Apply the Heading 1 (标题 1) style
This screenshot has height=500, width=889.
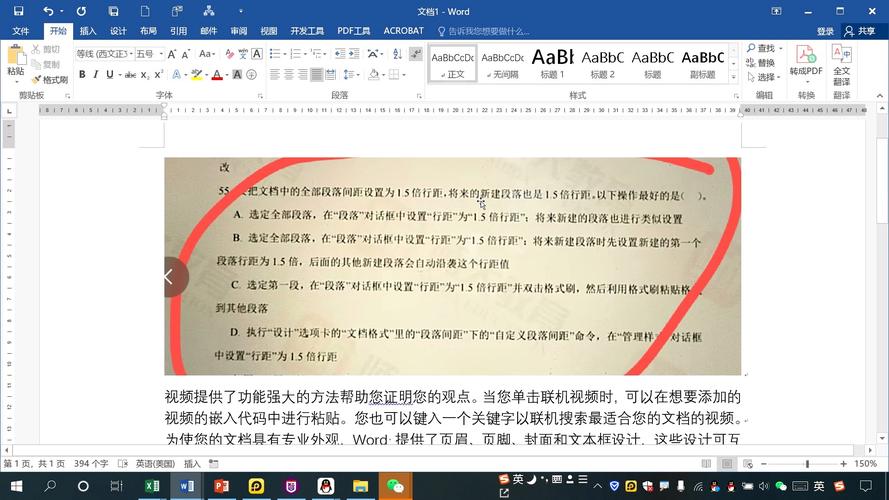pyautogui.click(x=553, y=63)
